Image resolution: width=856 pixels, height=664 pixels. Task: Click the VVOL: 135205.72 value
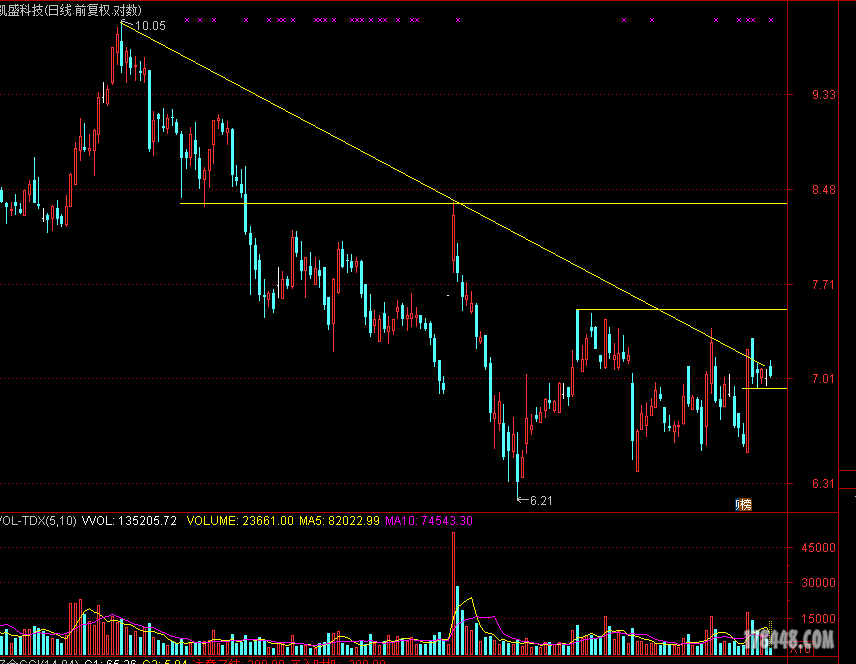pyautogui.click(x=129, y=520)
